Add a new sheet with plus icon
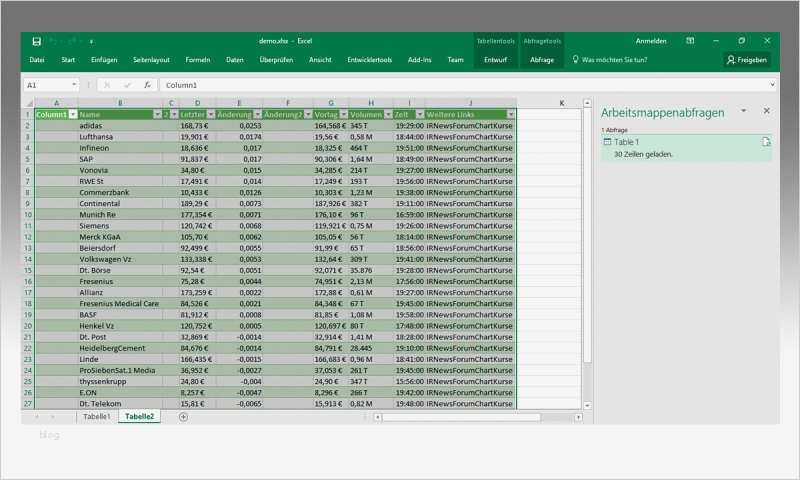Screen dimensions: 800x480 [x=183, y=417]
